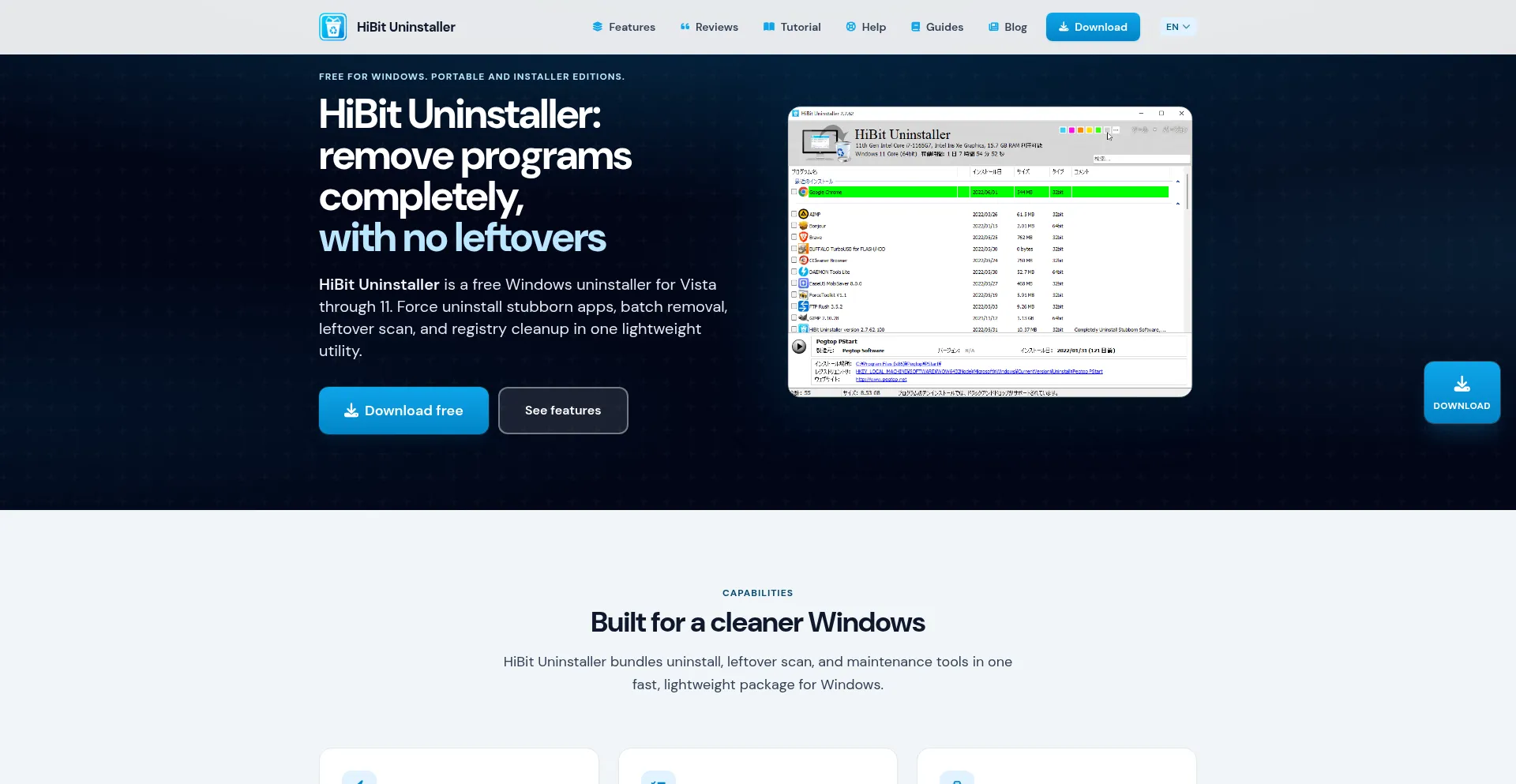Collapse the 最近のインストール group arrow
Image resolution: width=1516 pixels, height=784 pixels.
1177,182
